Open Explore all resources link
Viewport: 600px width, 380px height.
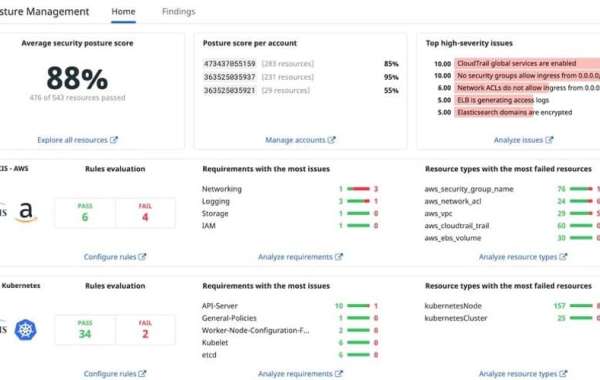coord(72,140)
